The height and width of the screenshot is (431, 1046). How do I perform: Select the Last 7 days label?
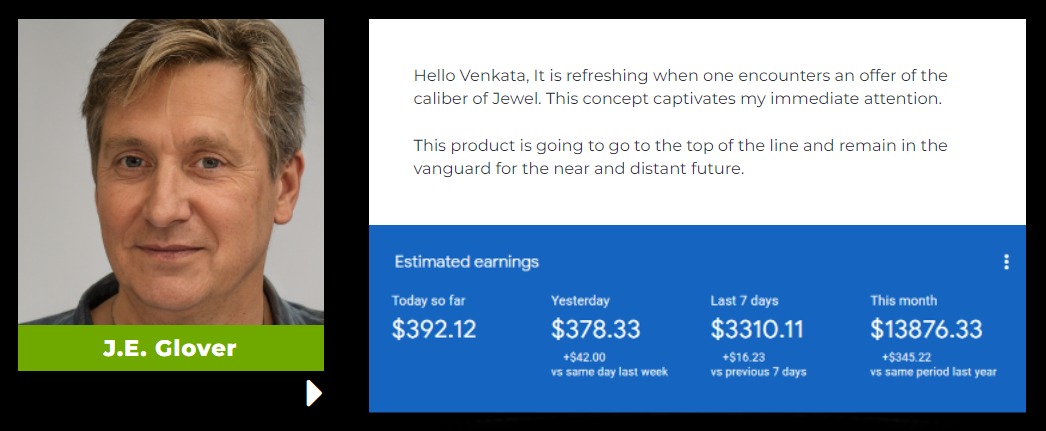click(x=744, y=301)
